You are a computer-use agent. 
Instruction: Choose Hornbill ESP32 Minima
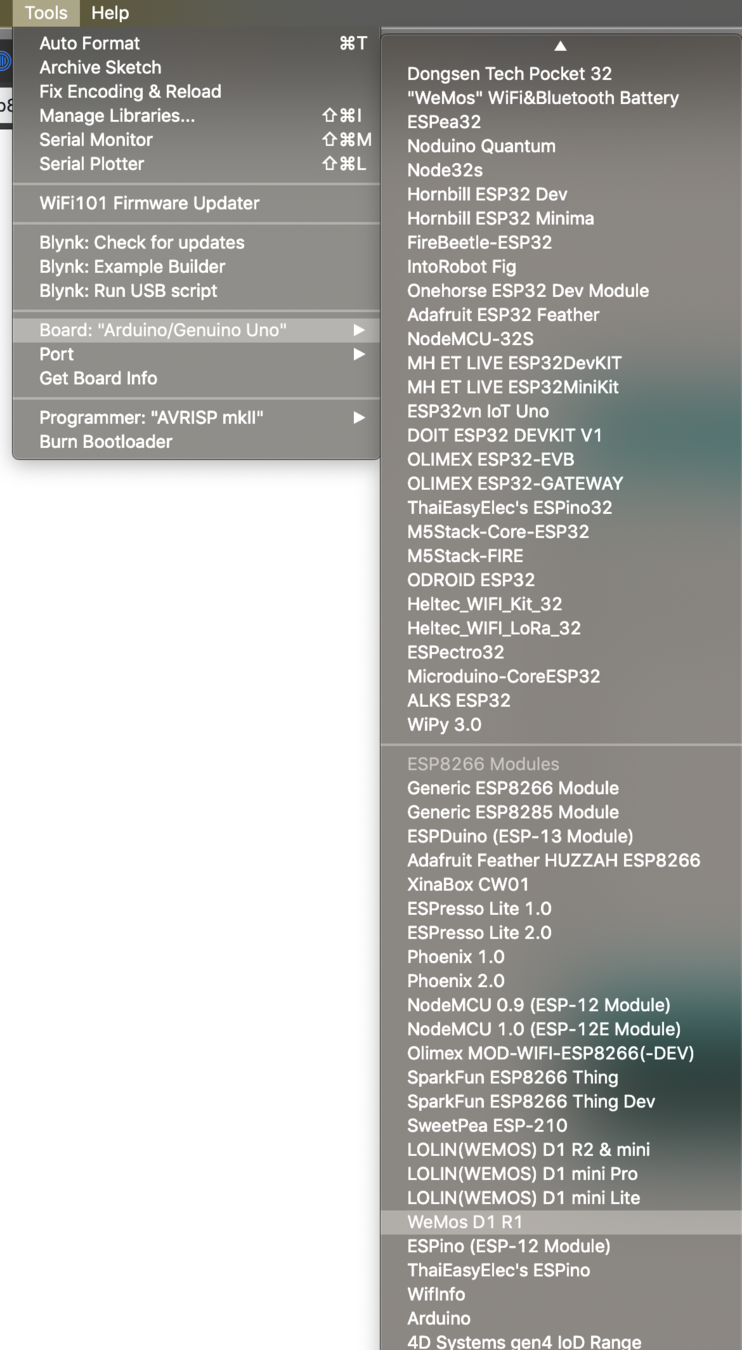[x=561, y=217]
